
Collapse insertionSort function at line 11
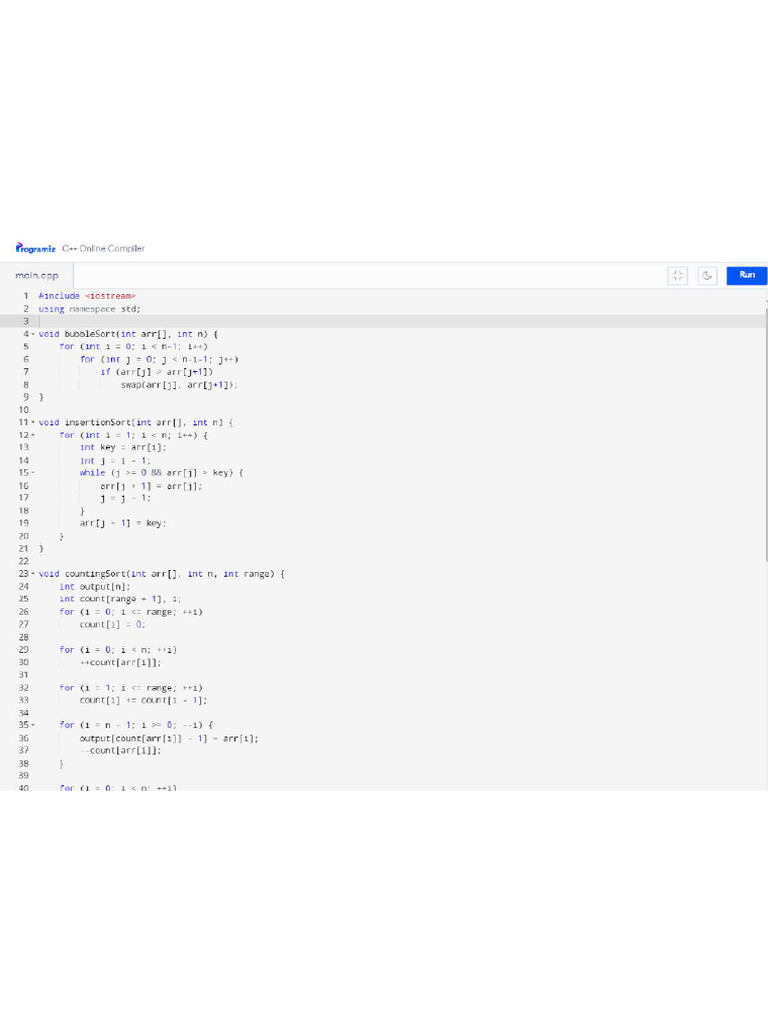coord(33,423)
